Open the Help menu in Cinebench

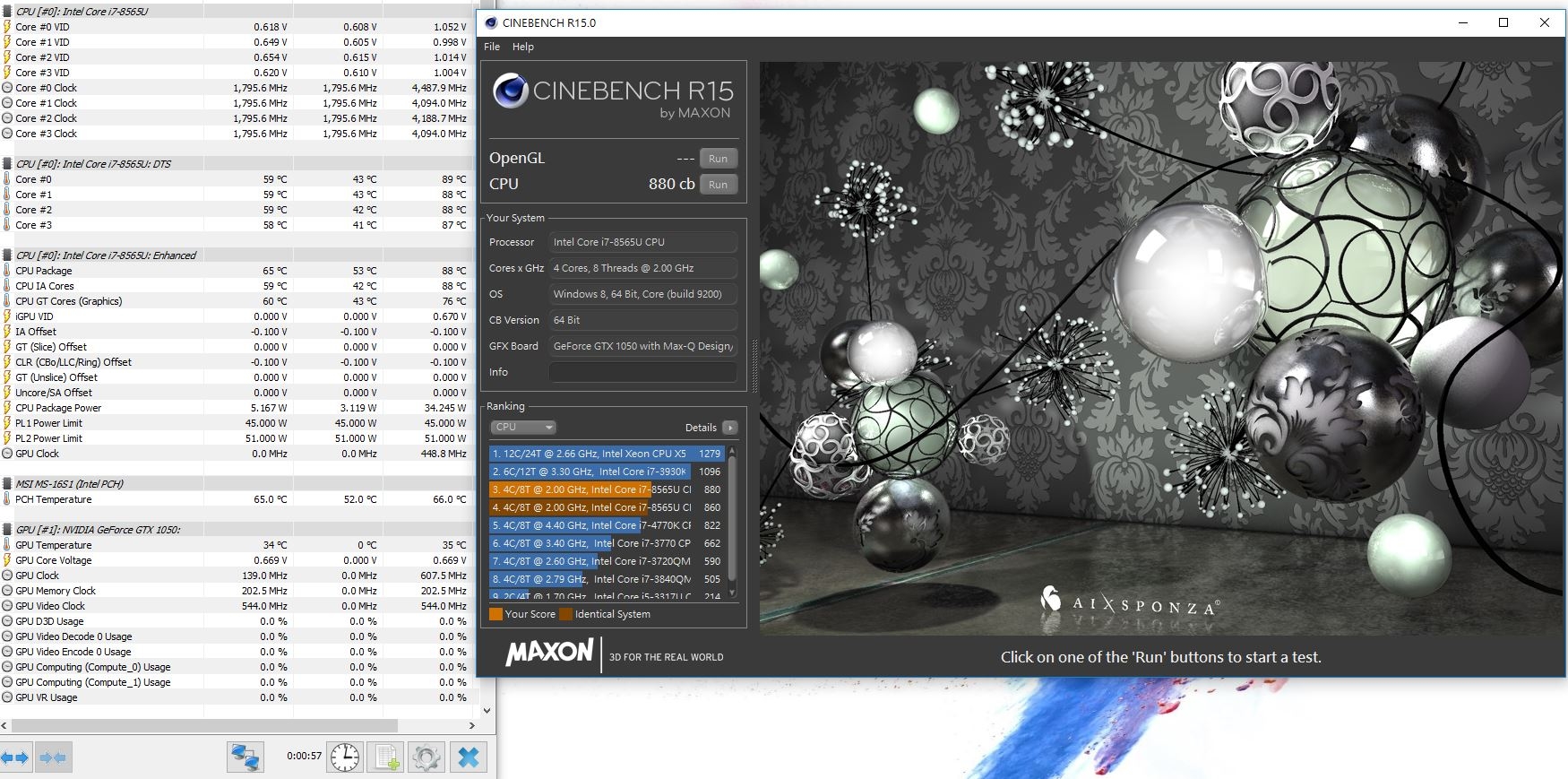[x=523, y=47]
